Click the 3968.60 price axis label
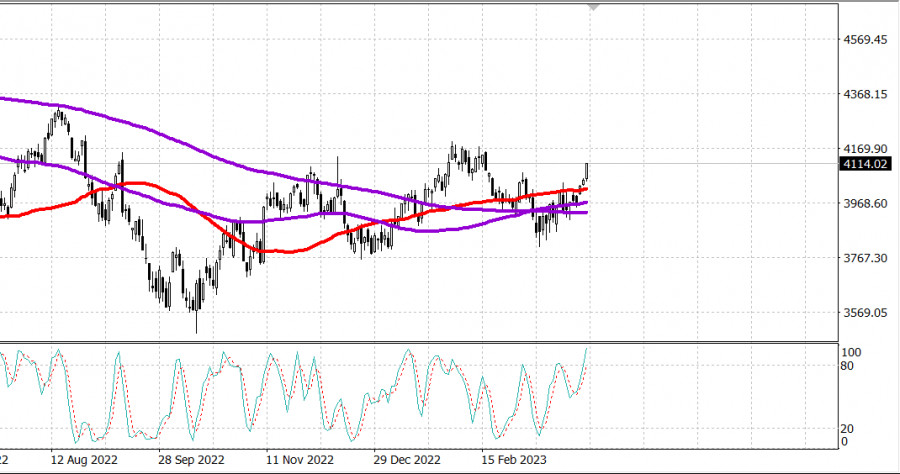Viewport: 900px width, 474px height. click(x=867, y=204)
